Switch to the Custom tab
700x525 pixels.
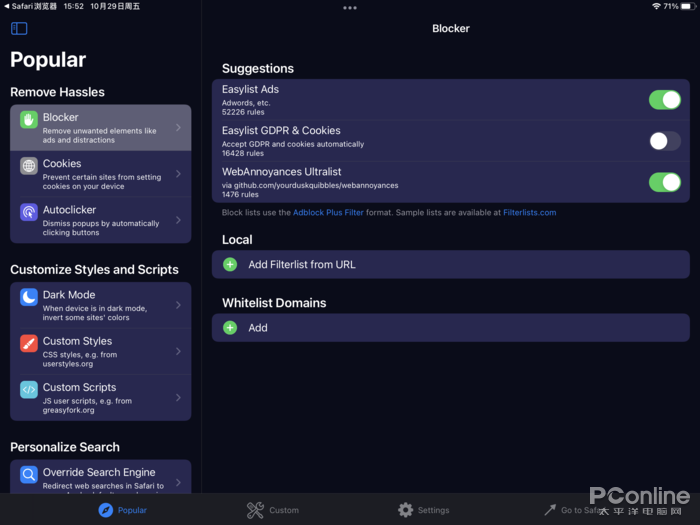pos(273,510)
